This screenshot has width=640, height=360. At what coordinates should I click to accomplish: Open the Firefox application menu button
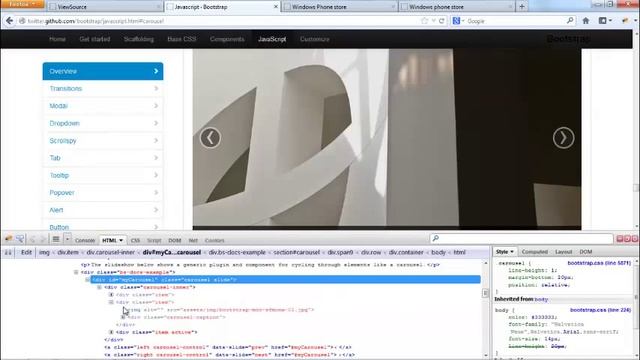(x=22, y=4)
